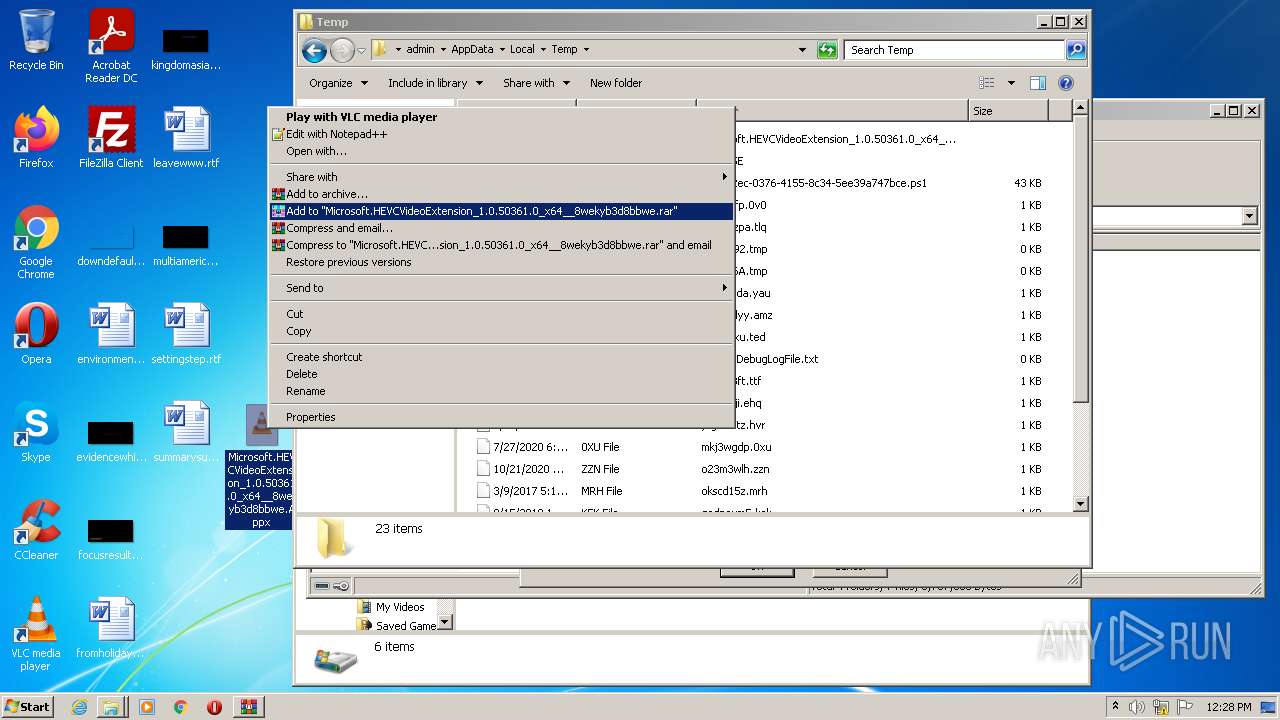Click the volume icon in system tray

[x=1137, y=707]
